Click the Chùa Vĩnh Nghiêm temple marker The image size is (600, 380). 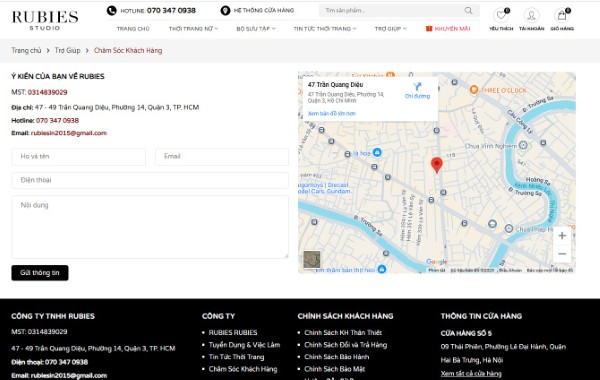click(x=523, y=145)
